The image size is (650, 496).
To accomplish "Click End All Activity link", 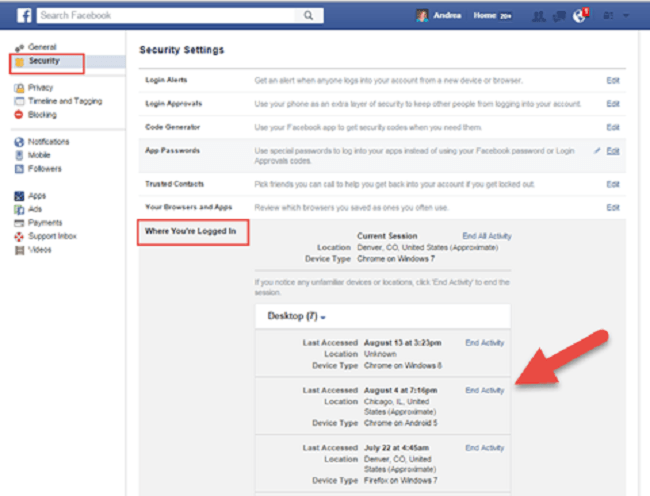I will pos(487,236).
